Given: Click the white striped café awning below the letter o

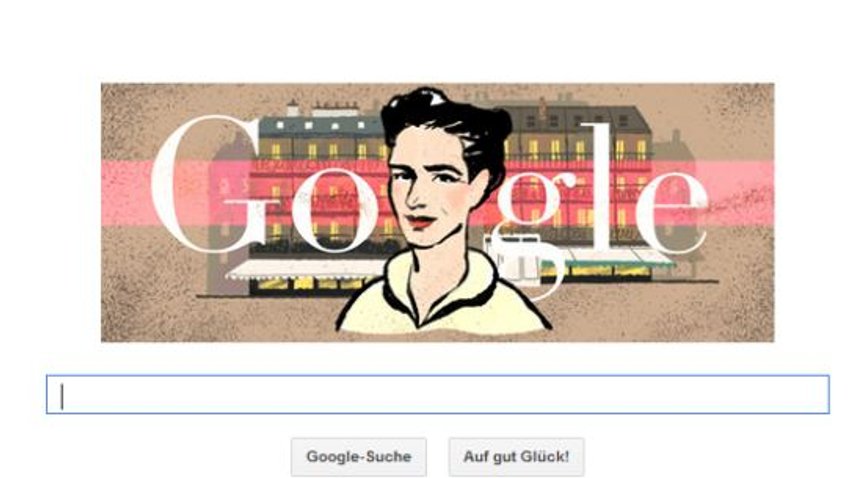Looking at the screenshot, I should tap(306, 269).
